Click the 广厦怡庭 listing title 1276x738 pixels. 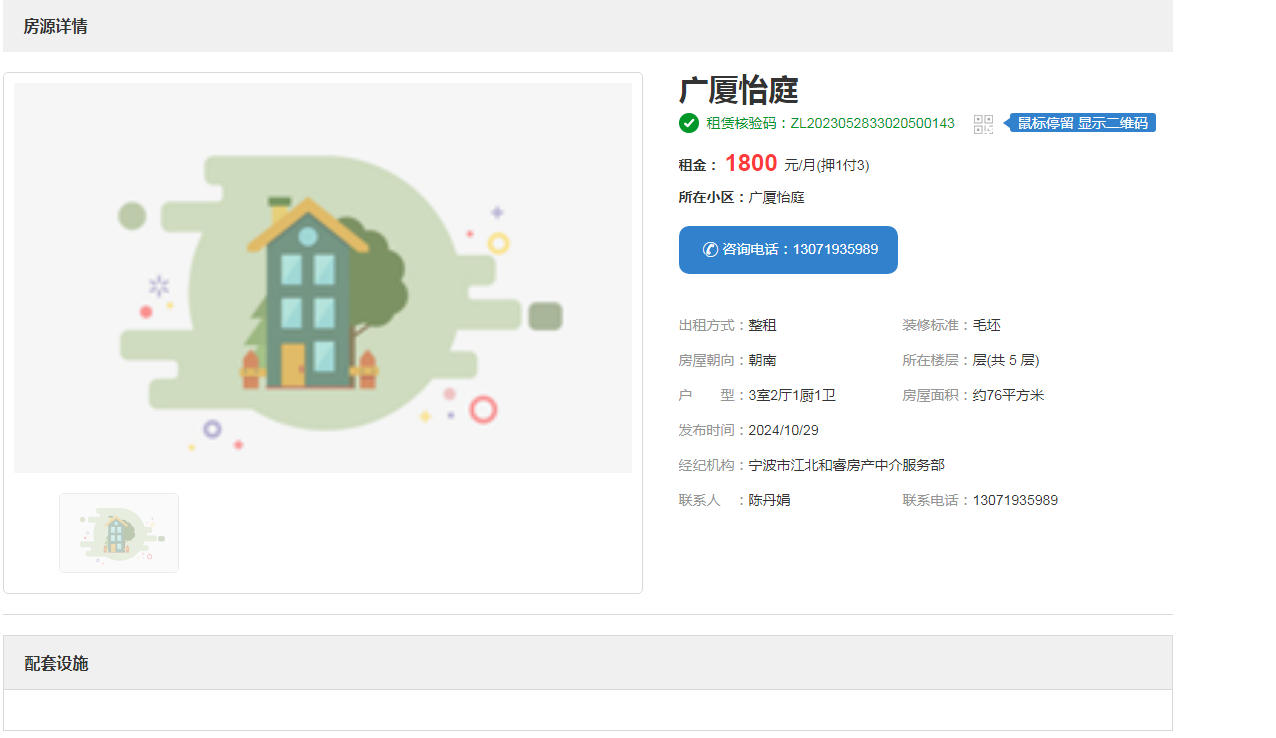click(x=738, y=90)
